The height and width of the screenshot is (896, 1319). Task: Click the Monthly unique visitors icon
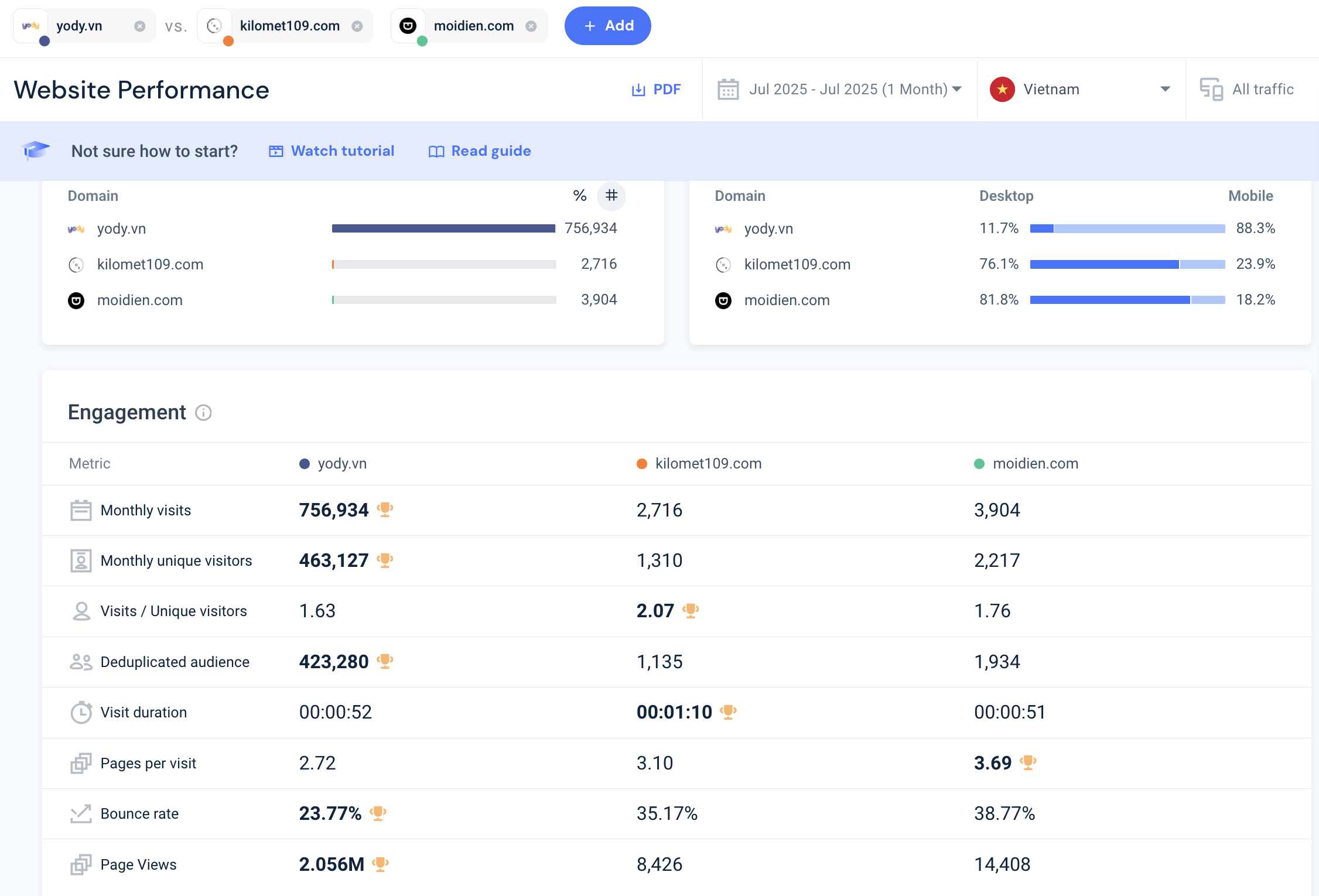click(81, 560)
